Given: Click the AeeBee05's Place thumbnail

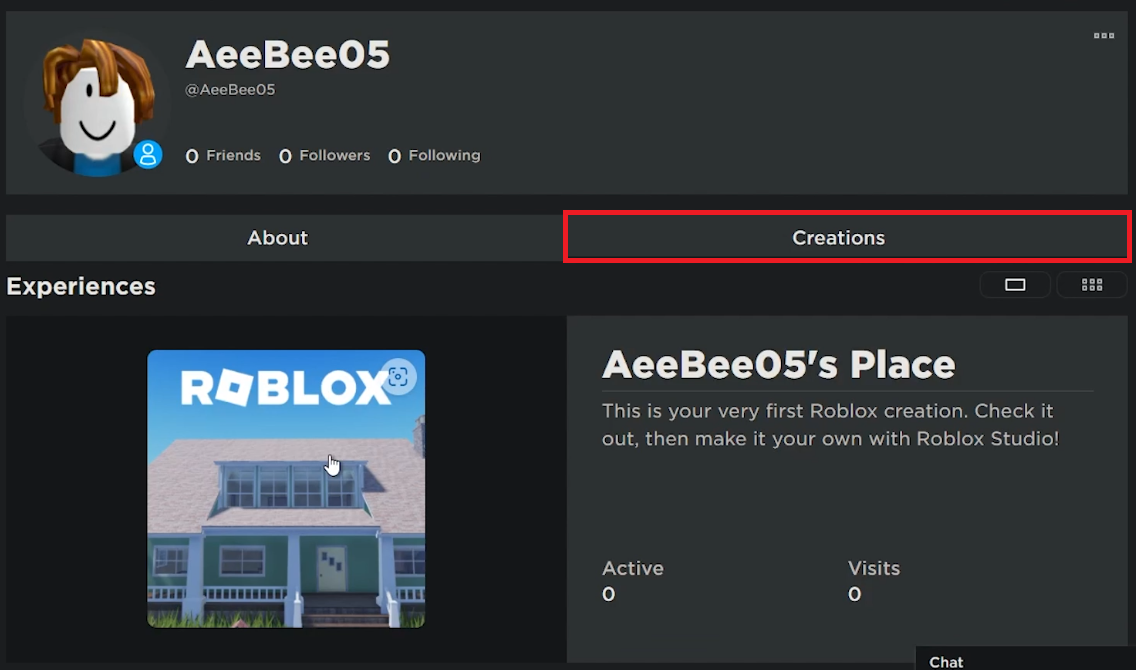Looking at the screenshot, I should point(286,489).
